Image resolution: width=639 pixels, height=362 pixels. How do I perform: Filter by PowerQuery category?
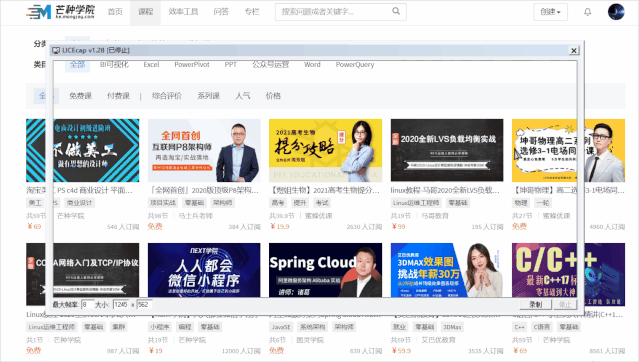[x=355, y=64]
